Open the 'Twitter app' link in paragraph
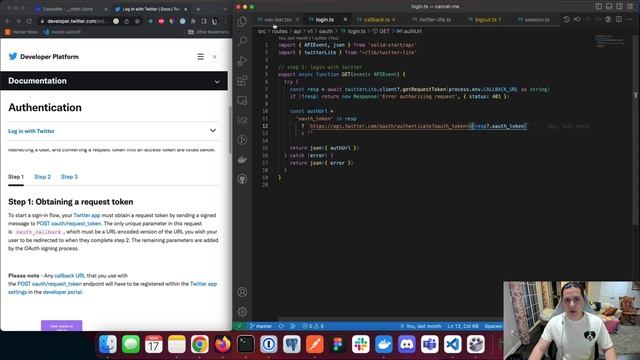The image size is (640, 360). [87, 215]
